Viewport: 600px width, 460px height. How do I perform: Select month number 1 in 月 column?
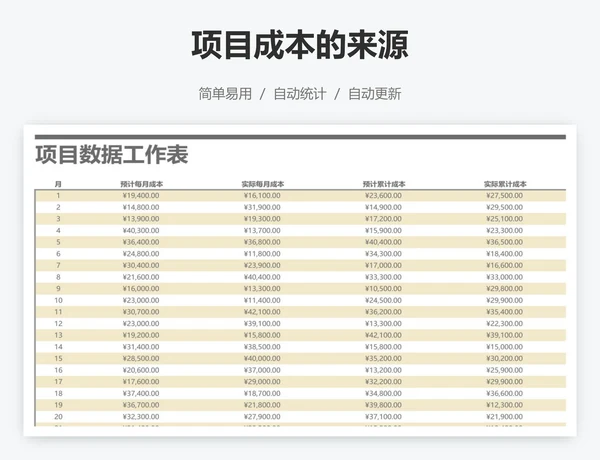(x=58, y=196)
